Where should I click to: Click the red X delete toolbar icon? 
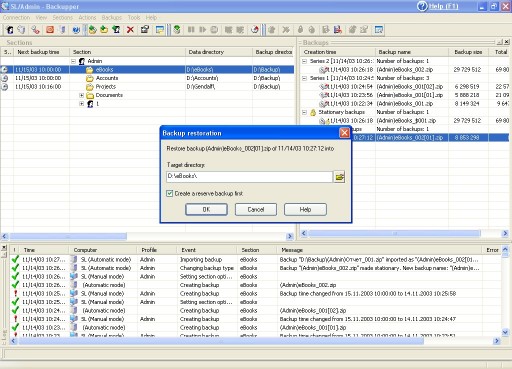click(130, 30)
